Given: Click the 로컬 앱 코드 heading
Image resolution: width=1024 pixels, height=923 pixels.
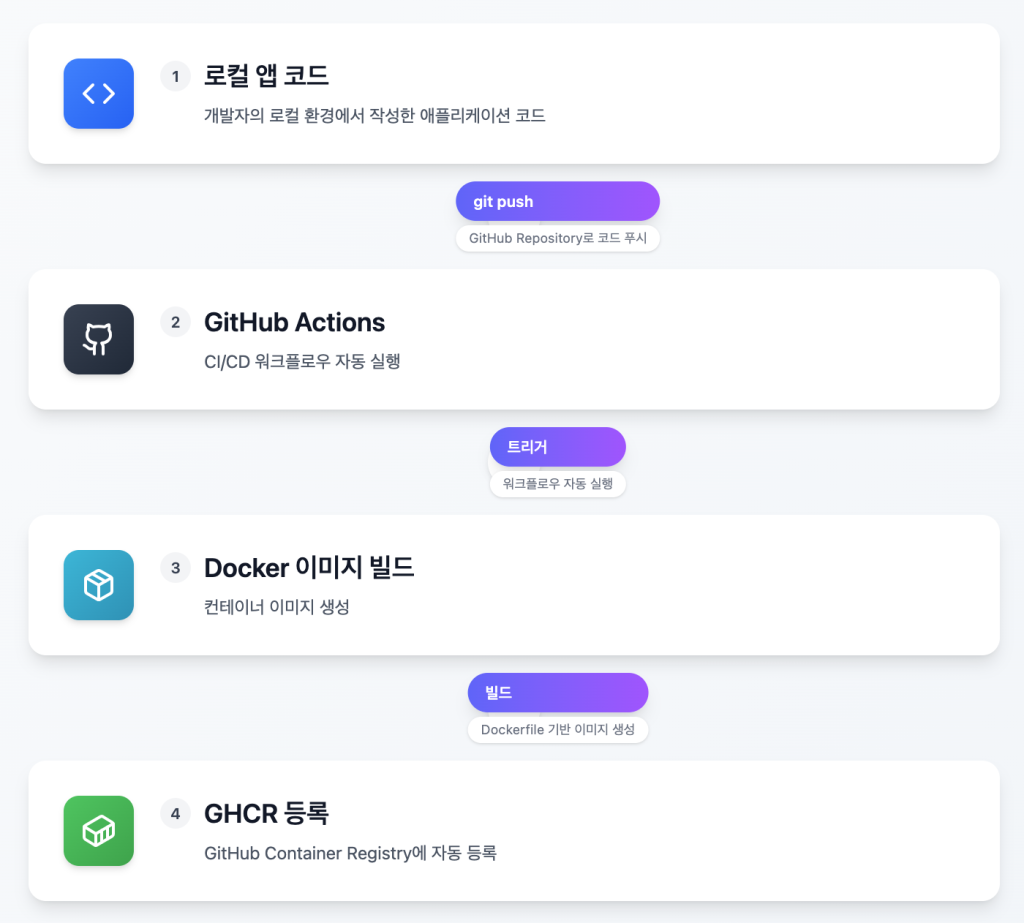Looking at the screenshot, I should pos(266,76).
